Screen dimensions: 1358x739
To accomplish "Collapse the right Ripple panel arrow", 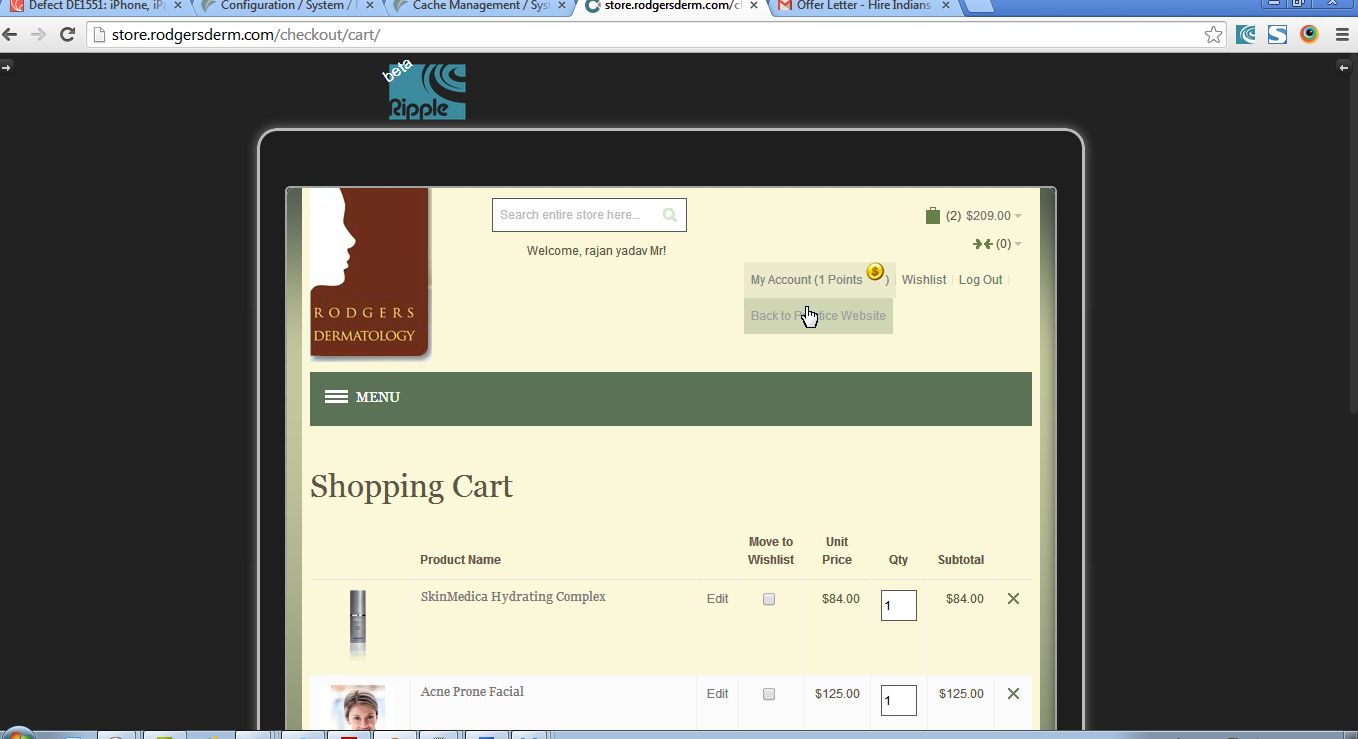I will 1344,67.
